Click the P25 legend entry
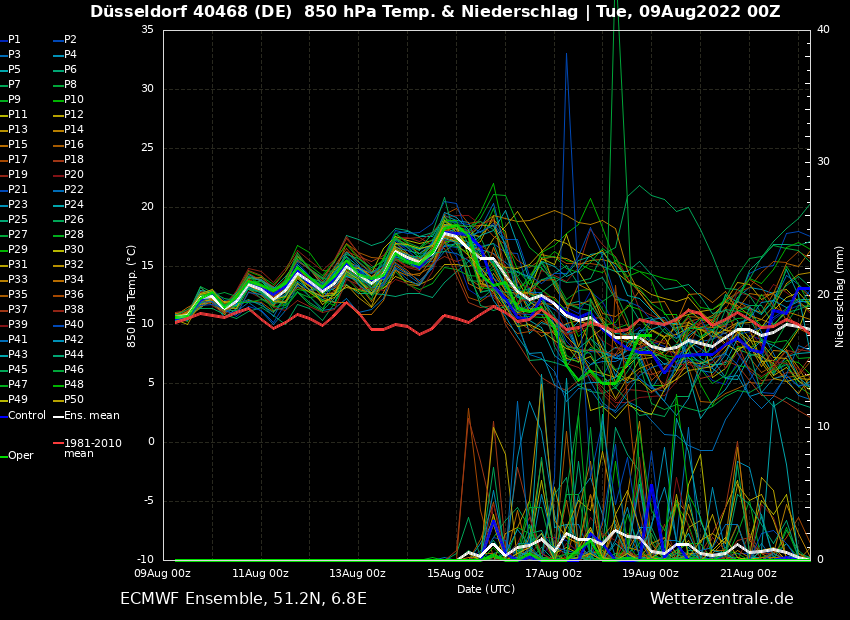850x620 pixels. pos(18,220)
